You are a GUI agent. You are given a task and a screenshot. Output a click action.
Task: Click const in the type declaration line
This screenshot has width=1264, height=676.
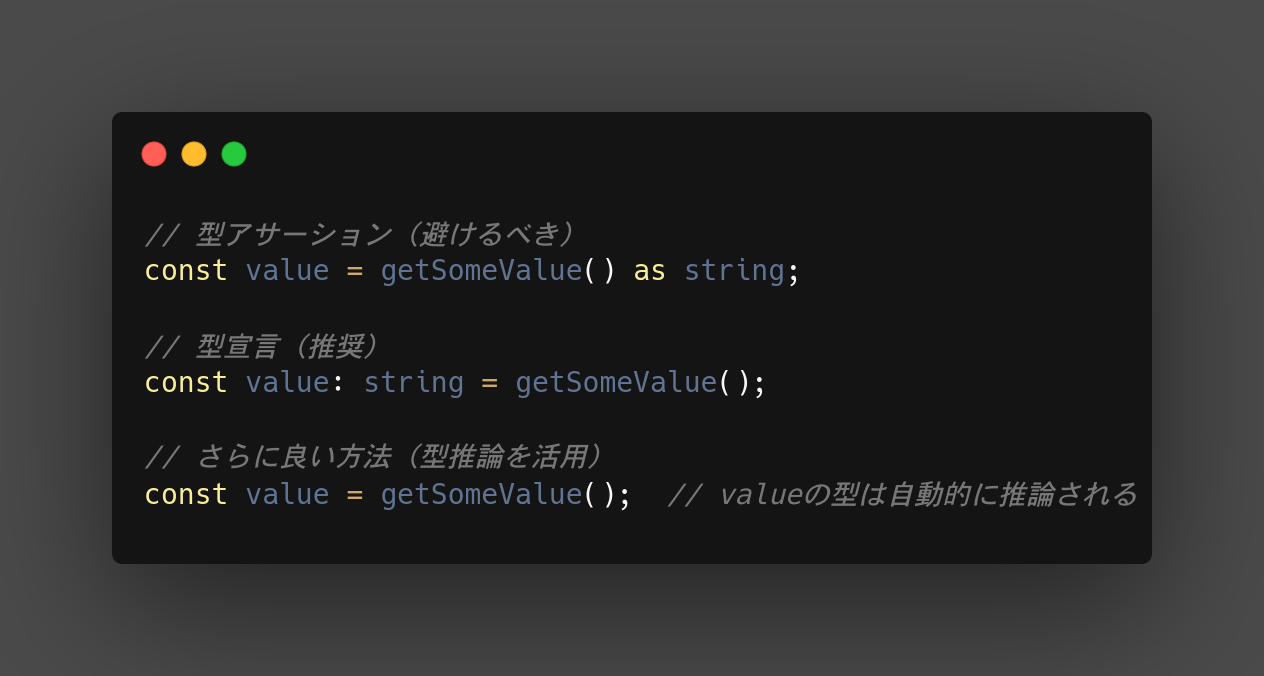tap(187, 383)
